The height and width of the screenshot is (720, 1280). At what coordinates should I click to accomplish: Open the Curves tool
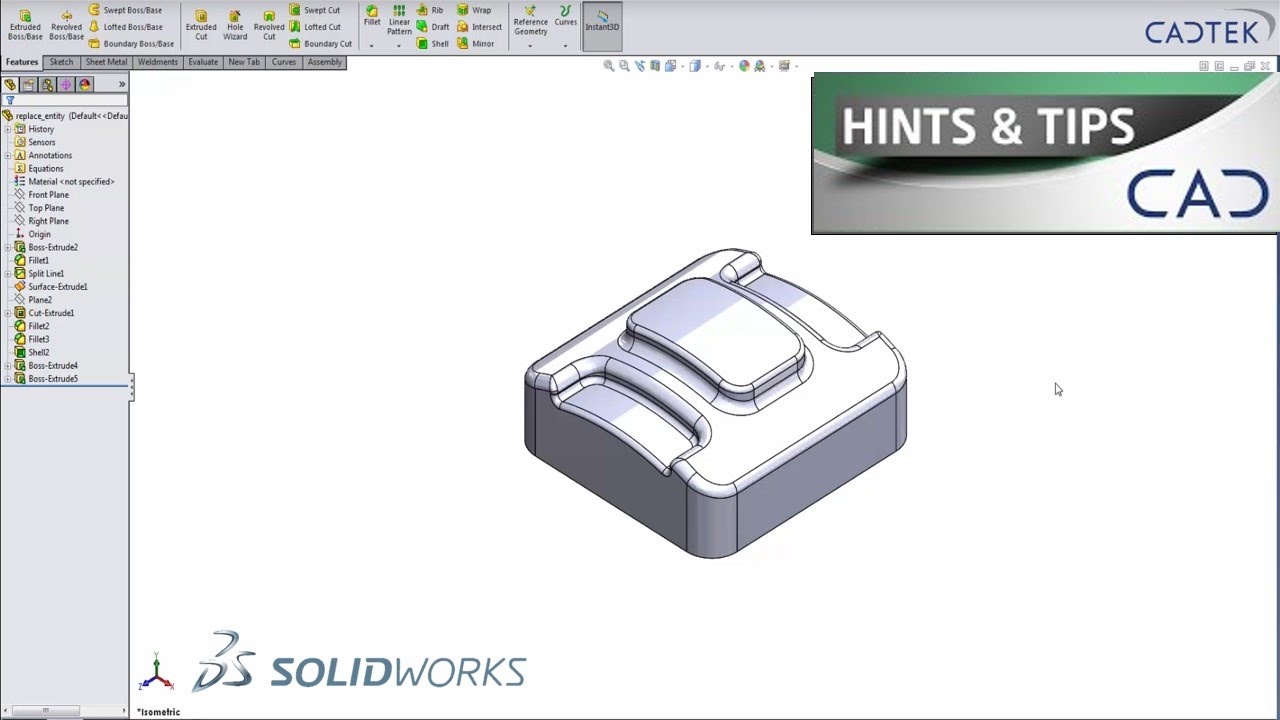click(x=566, y=16)
